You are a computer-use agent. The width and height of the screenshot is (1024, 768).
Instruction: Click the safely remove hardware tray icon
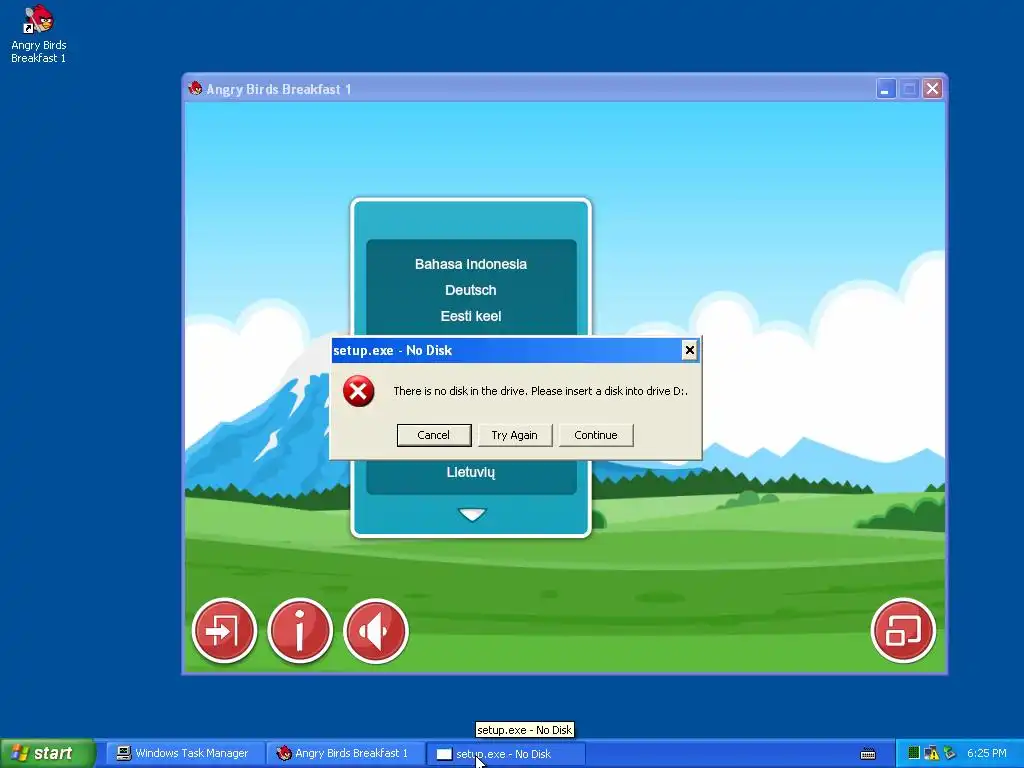point(950,754)
